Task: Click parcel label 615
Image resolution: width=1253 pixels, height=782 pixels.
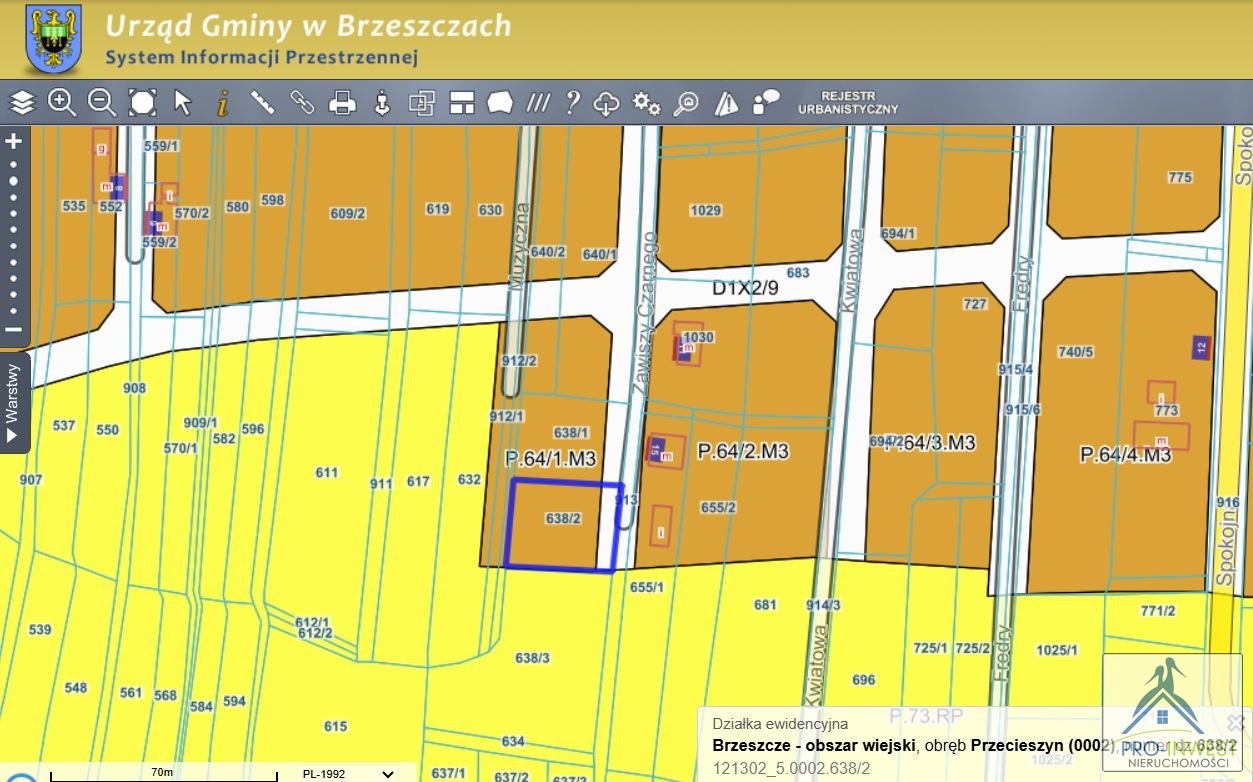Action: (x=336, y=727)
